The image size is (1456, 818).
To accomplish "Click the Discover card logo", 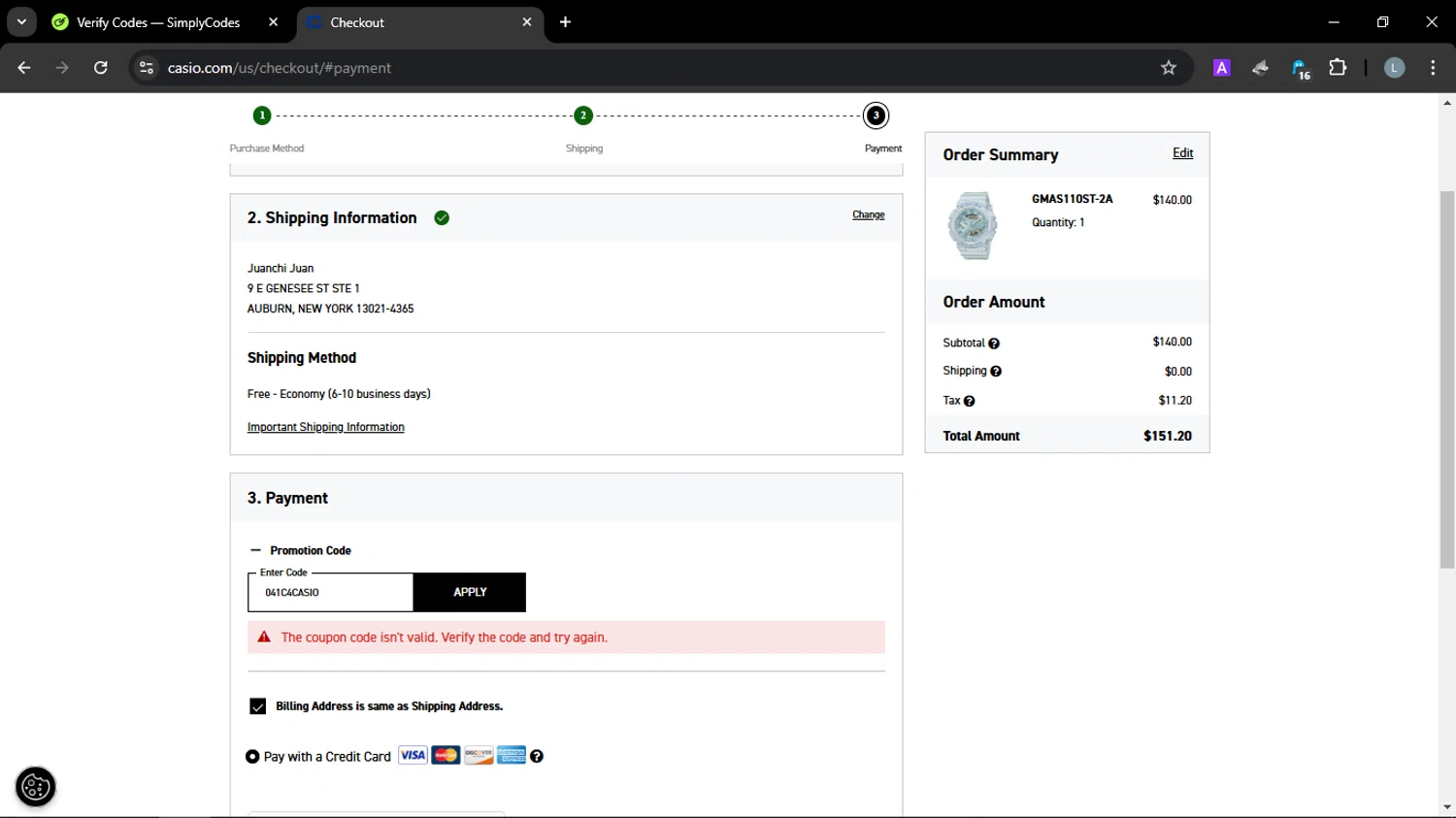I will (479, 755).
